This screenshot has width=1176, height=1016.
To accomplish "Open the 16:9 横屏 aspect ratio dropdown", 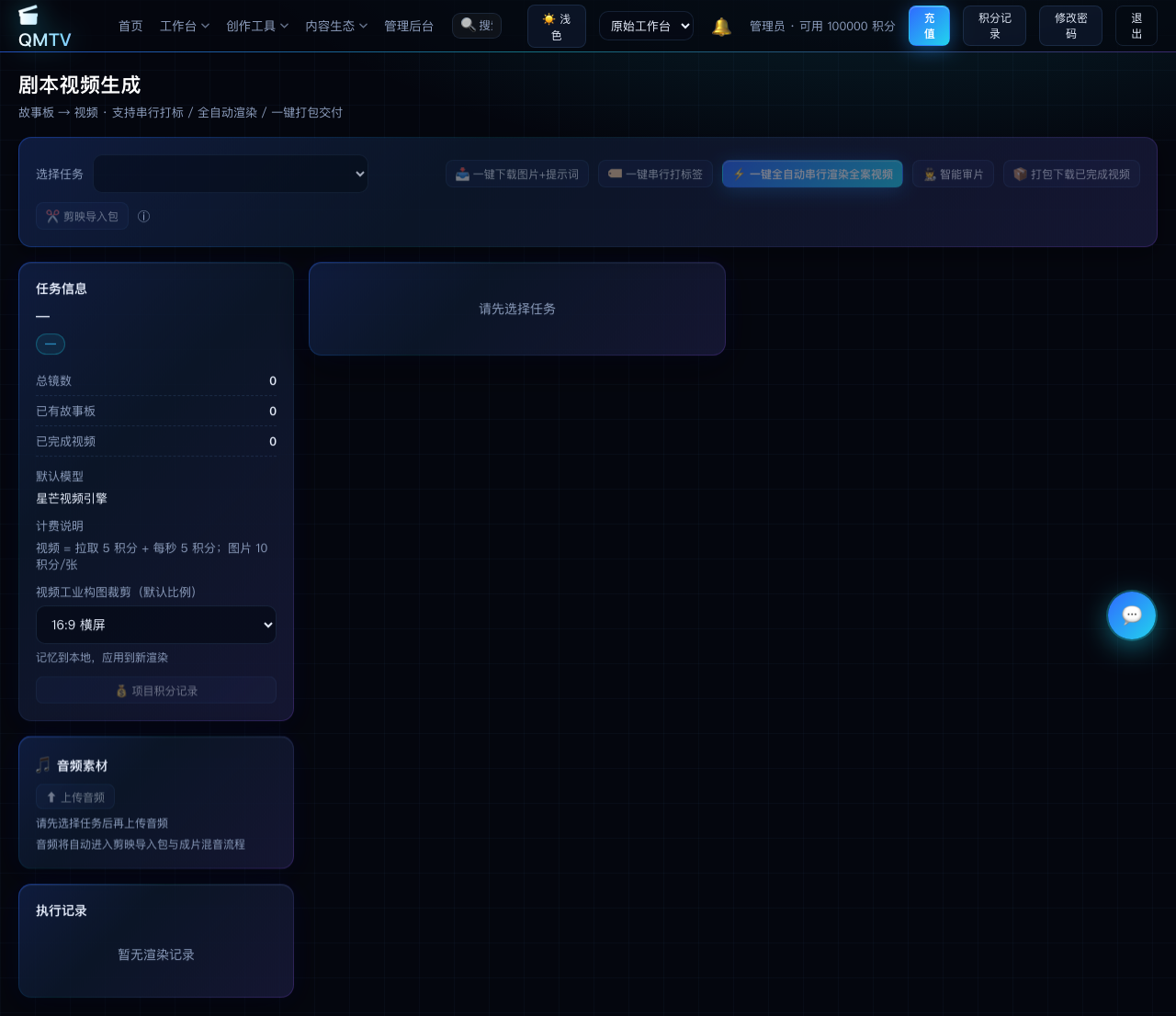I will pos(156,625).
